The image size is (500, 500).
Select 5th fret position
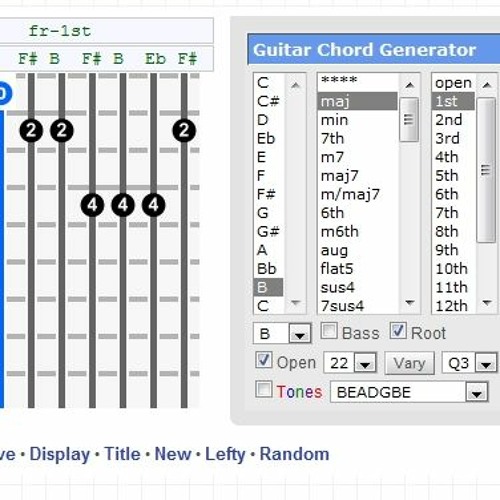453,176
